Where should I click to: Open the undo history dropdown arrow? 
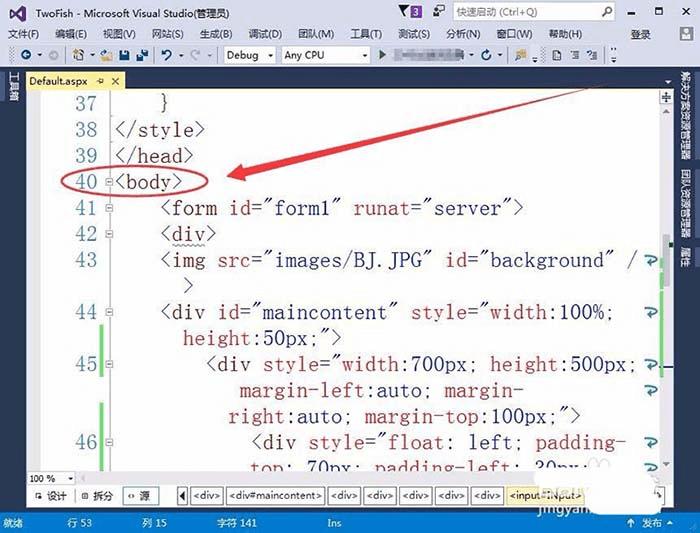[x=181, y=55]
